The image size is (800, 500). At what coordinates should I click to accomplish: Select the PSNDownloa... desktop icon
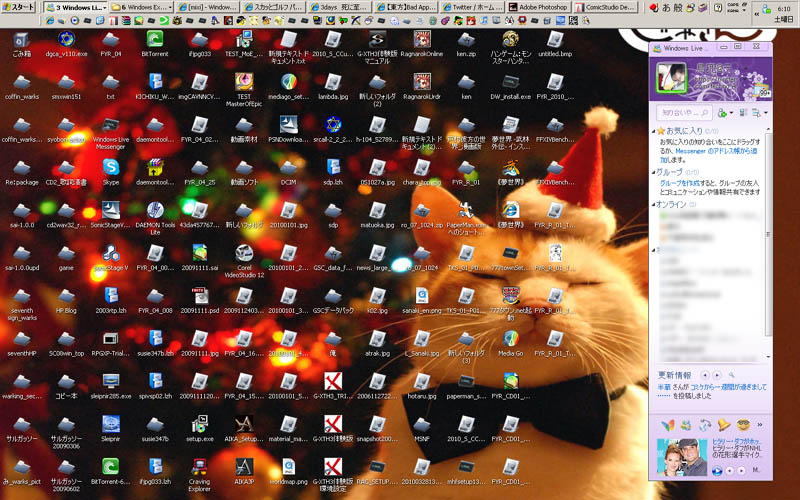pos(288,130)
